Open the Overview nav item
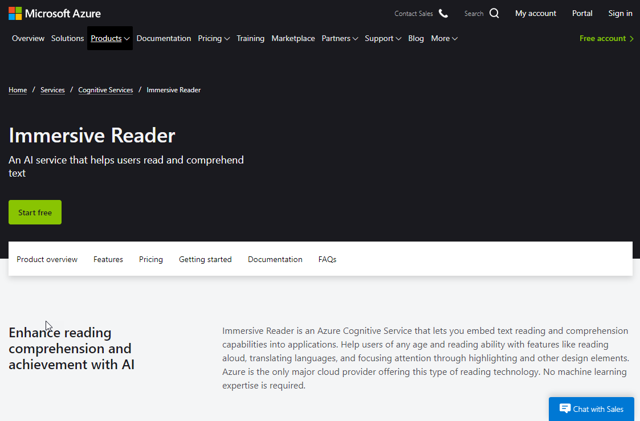Image resolution: width=640 pixels, height=421 pixels. point(28,38)
